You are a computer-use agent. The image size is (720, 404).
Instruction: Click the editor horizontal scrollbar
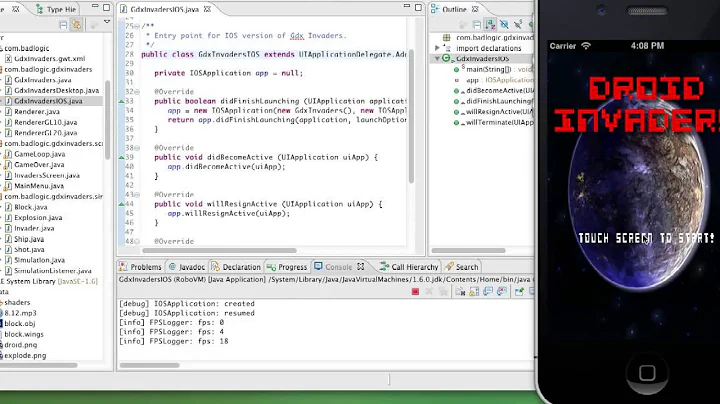coord(219,251)
